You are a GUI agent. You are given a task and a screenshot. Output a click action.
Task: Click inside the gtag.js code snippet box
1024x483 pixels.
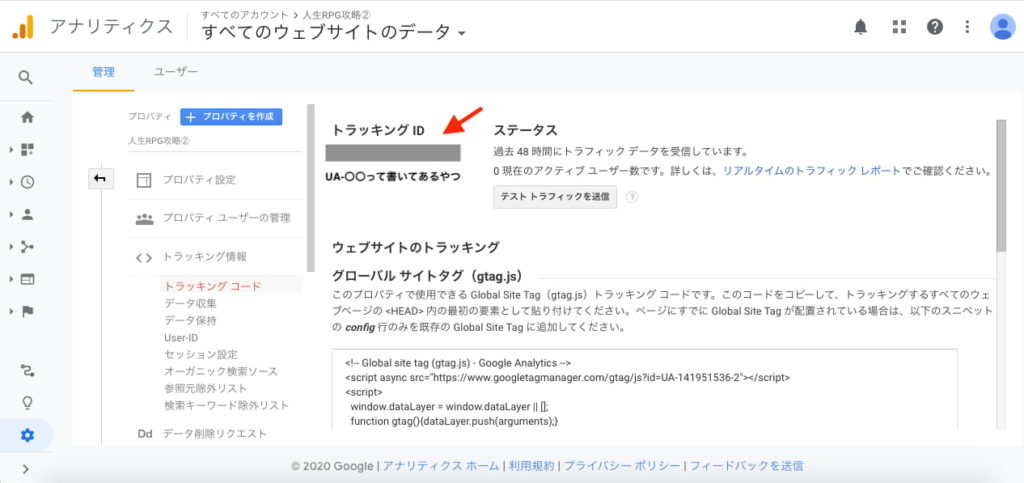(x=645, y=390)
